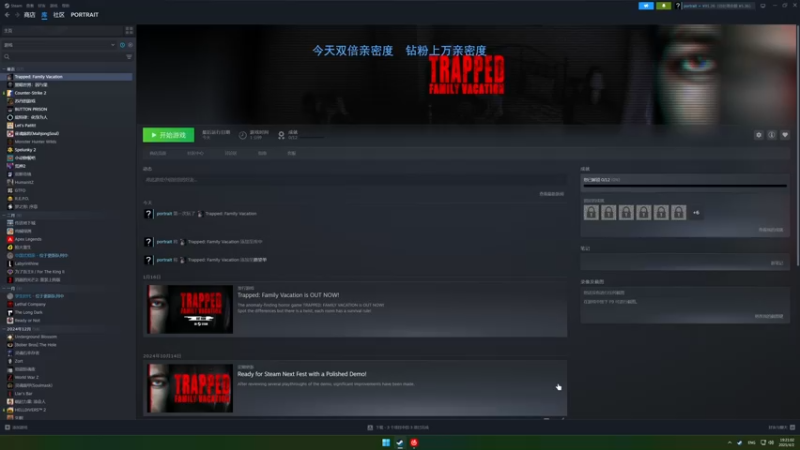The width and height of the screenshot is (800, 450).
Task: Add game to favorites heart icon
Action: (x=785, y=135)
